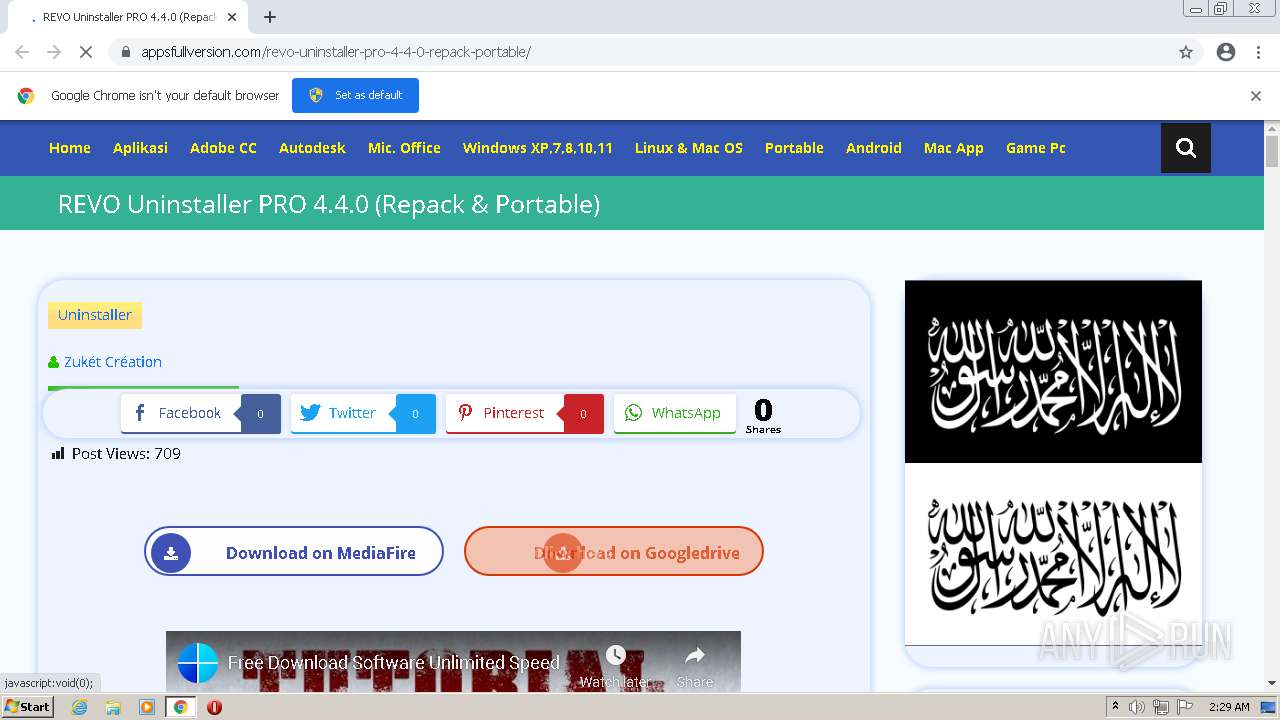Click the taskbar clock showing 2:29 AM

tap(1229, 707)
